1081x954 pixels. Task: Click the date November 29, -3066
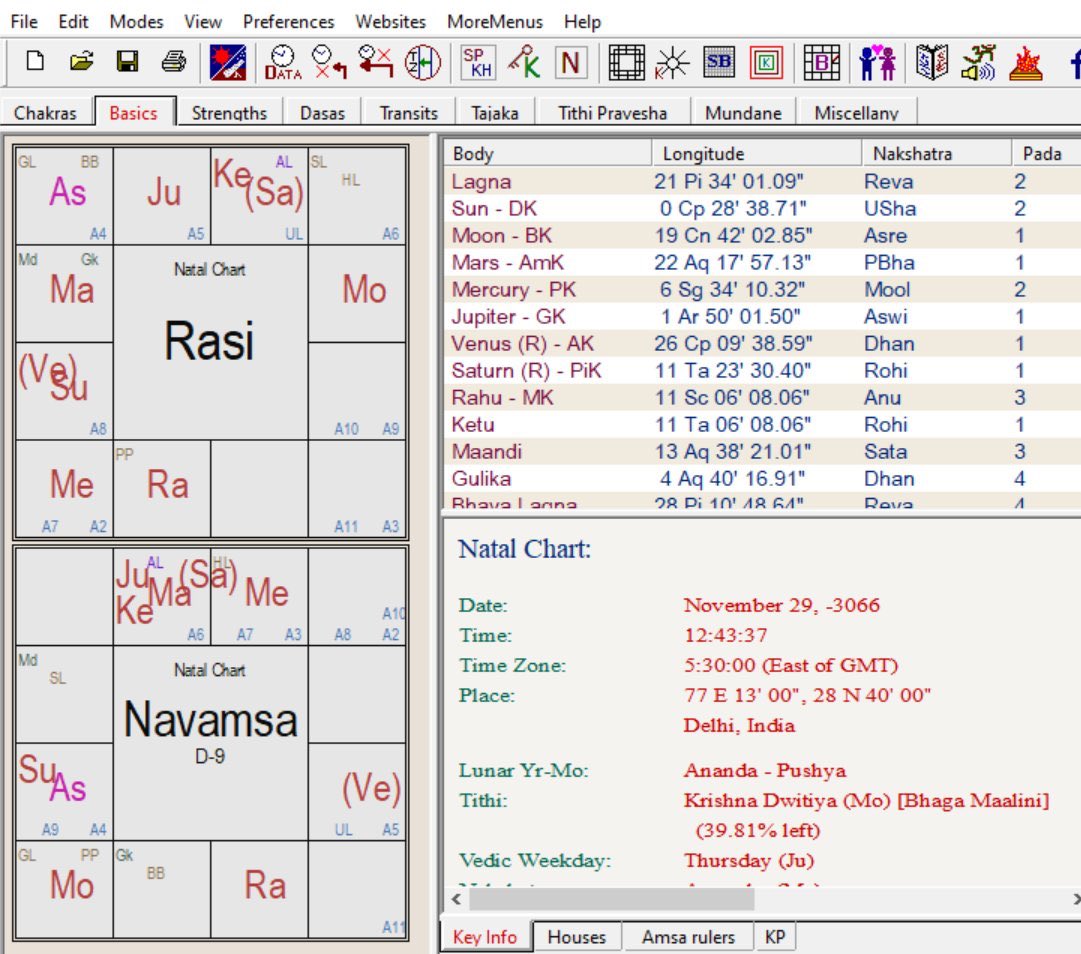(782, 605)
